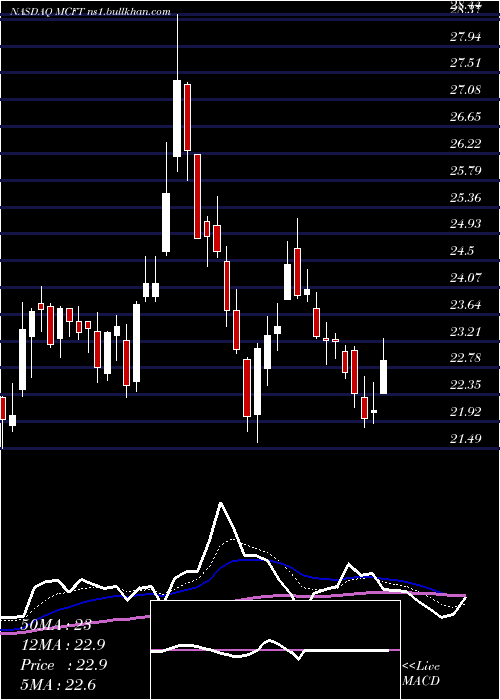Screen dimensions: 500x700
Task: Click the Live MACD label
Action: tap(421, 673)
